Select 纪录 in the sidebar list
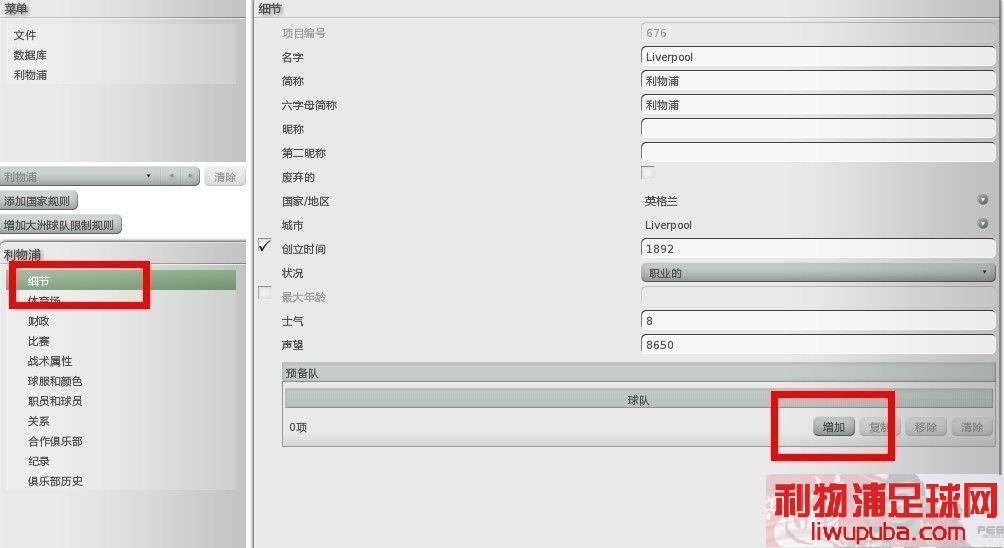 pyautogui.click(x=38, y=461)
